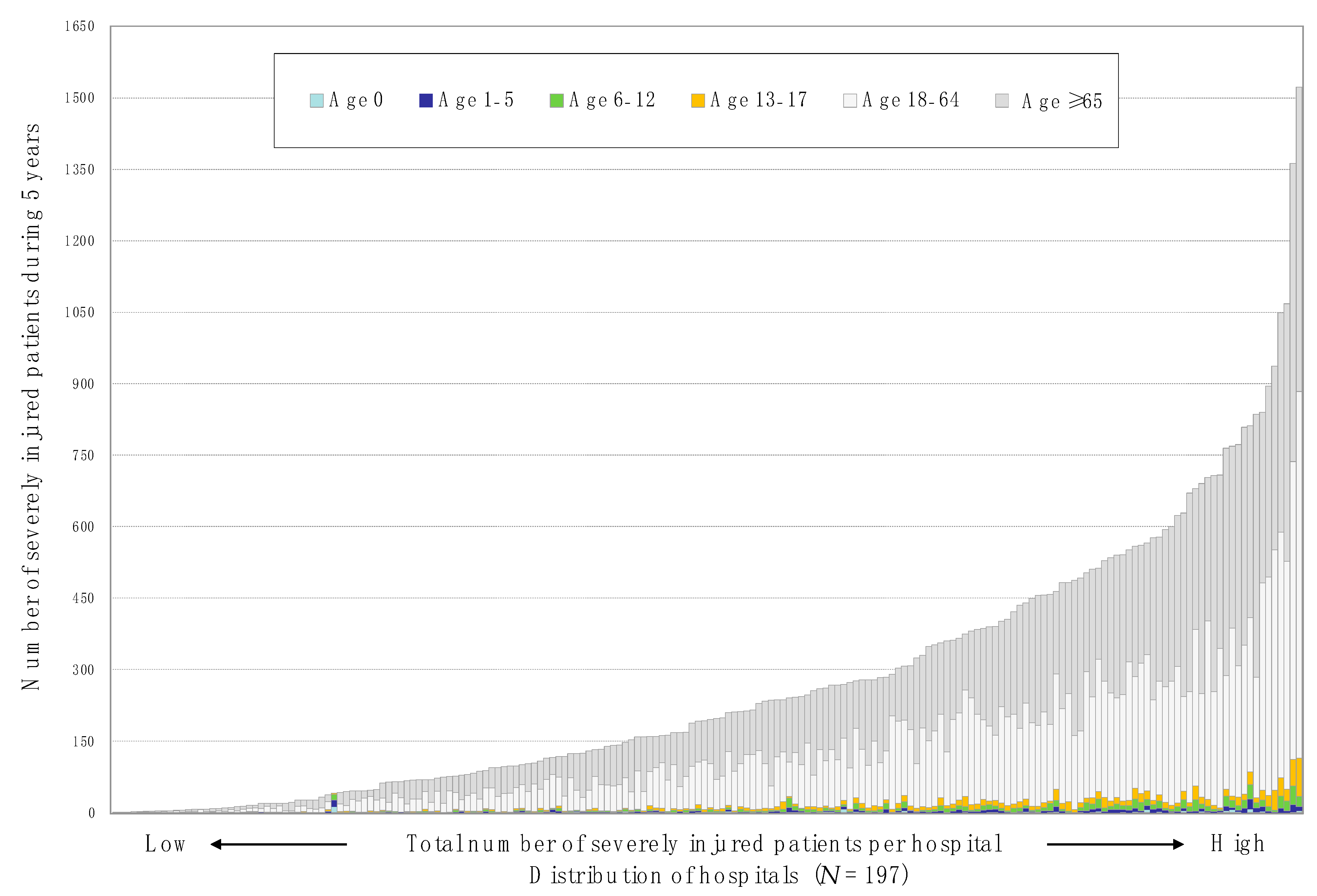1317x896 pixels.
Task: Click the 'Age 18-64' legend label
Action: (911, 100)
